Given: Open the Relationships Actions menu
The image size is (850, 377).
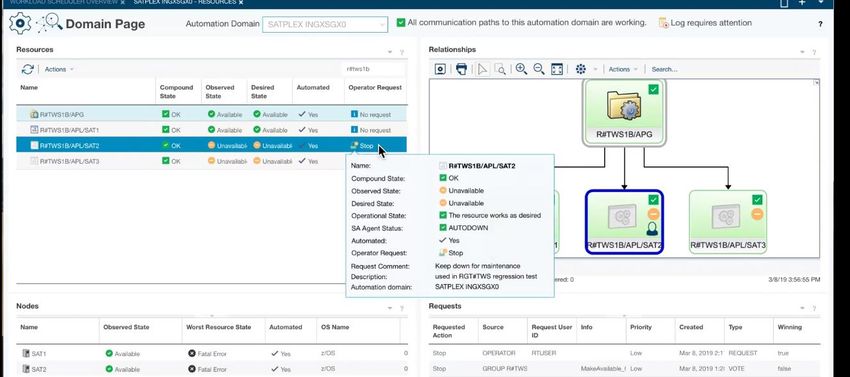Looking at the screenshot, I should (623, 69).
